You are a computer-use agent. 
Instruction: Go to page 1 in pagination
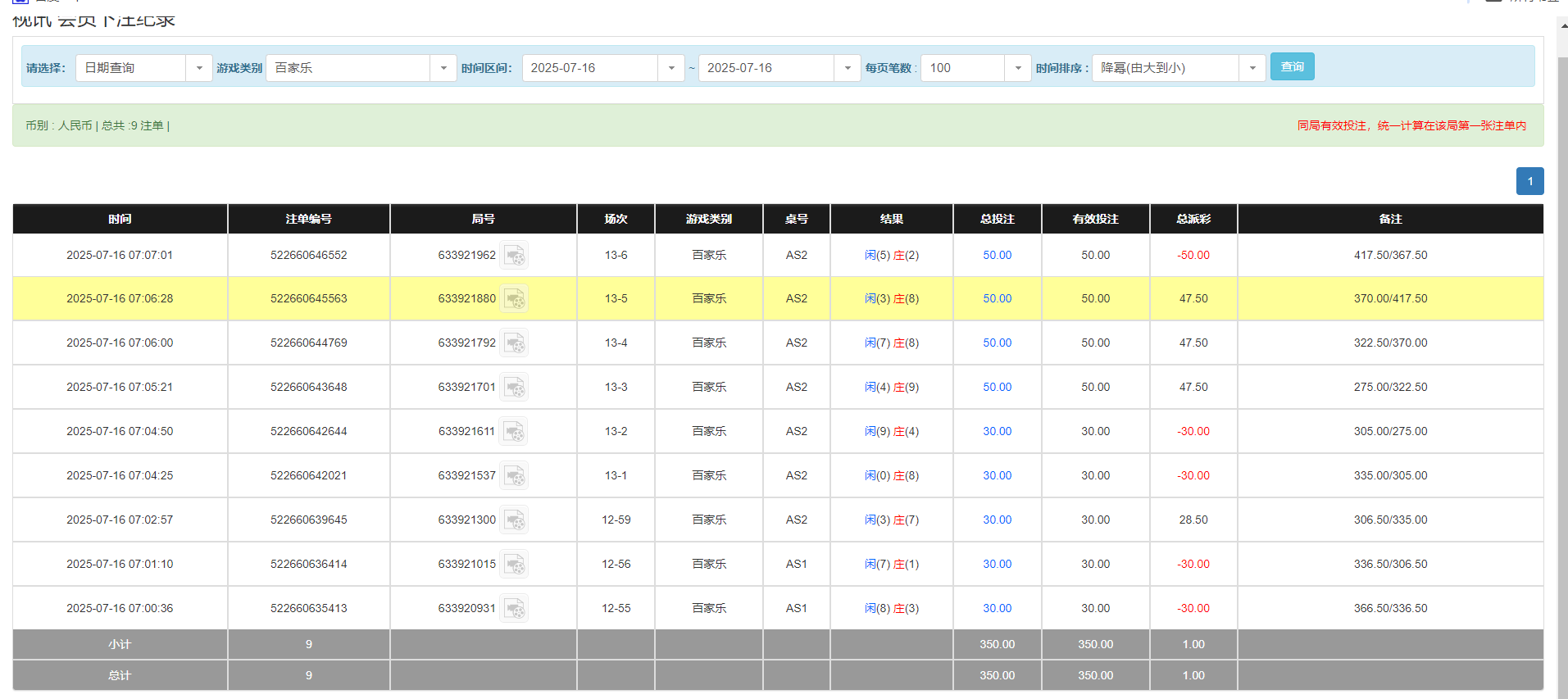pos(1529,181)
